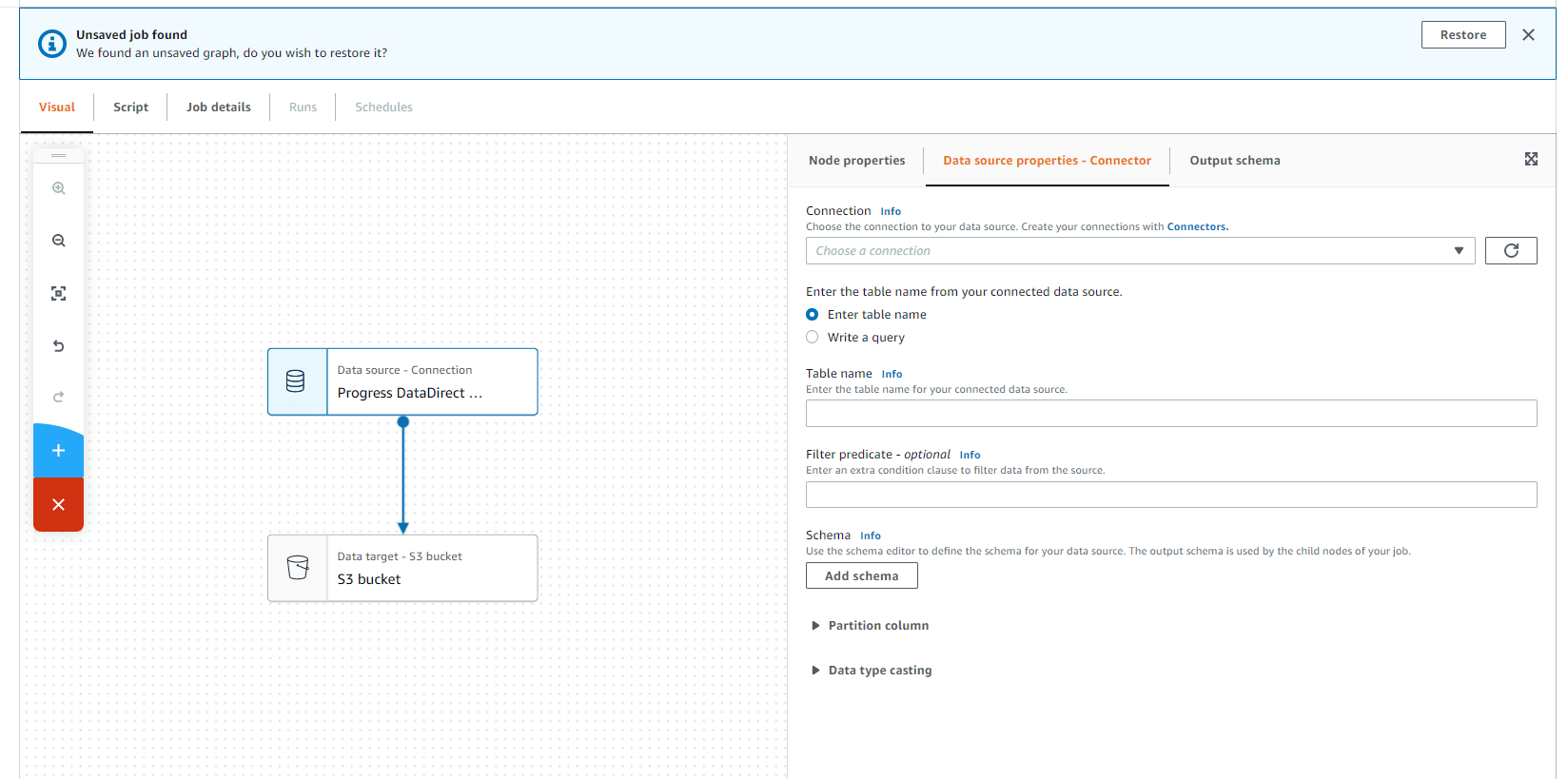Open the Choose a connection dropdown

click(1139, 251)
